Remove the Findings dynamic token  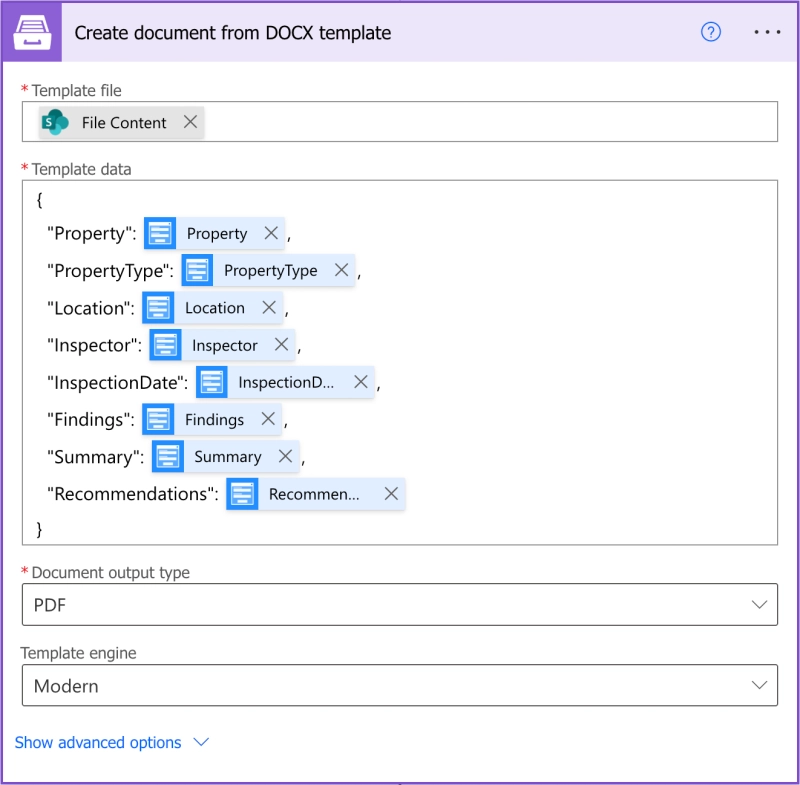(x=268, y=419)
